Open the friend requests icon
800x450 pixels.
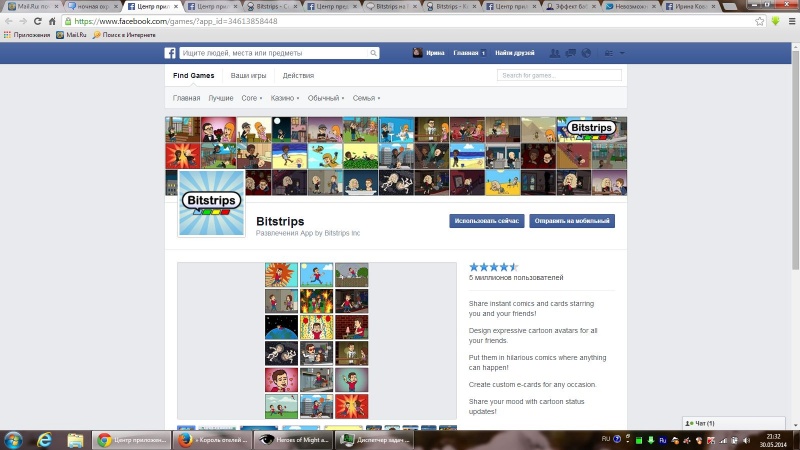pyautogui.click(x=555, y=53)
